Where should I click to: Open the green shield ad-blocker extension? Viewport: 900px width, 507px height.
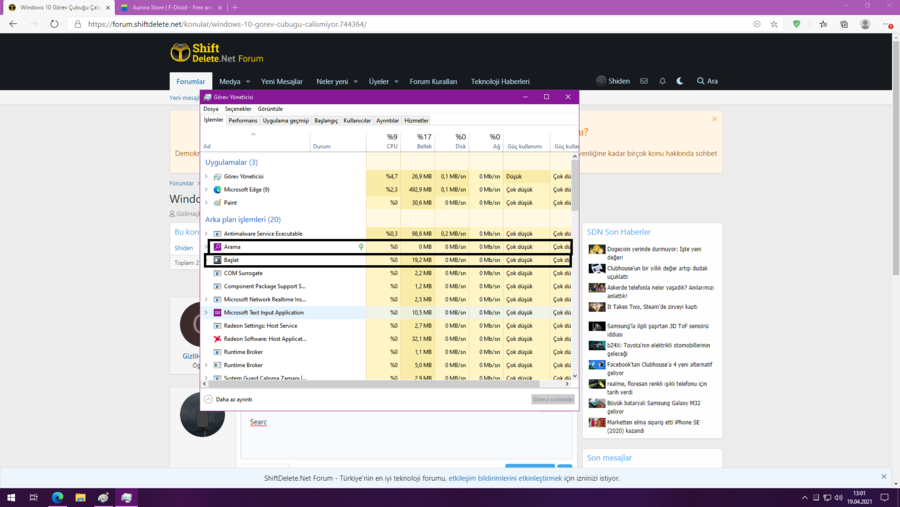796,24
